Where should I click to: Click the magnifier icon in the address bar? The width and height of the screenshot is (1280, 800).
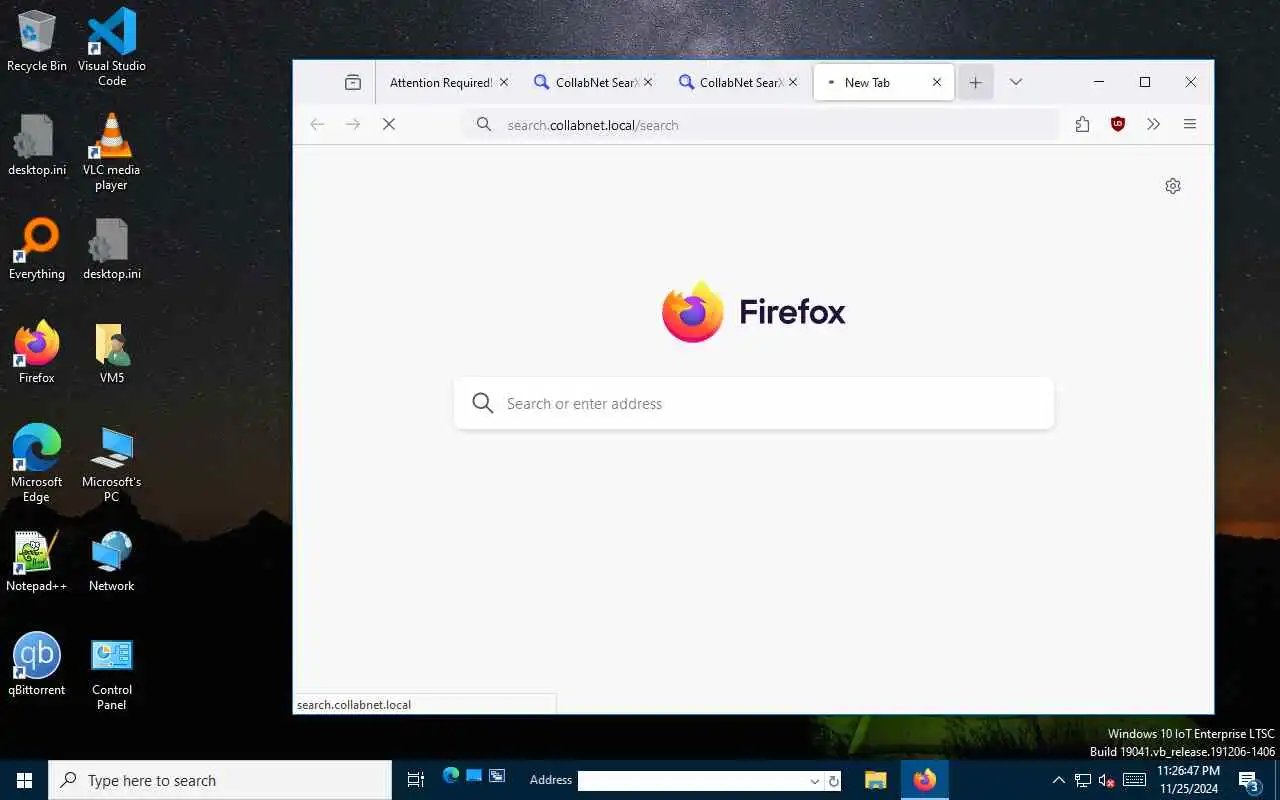coord(484,124)
